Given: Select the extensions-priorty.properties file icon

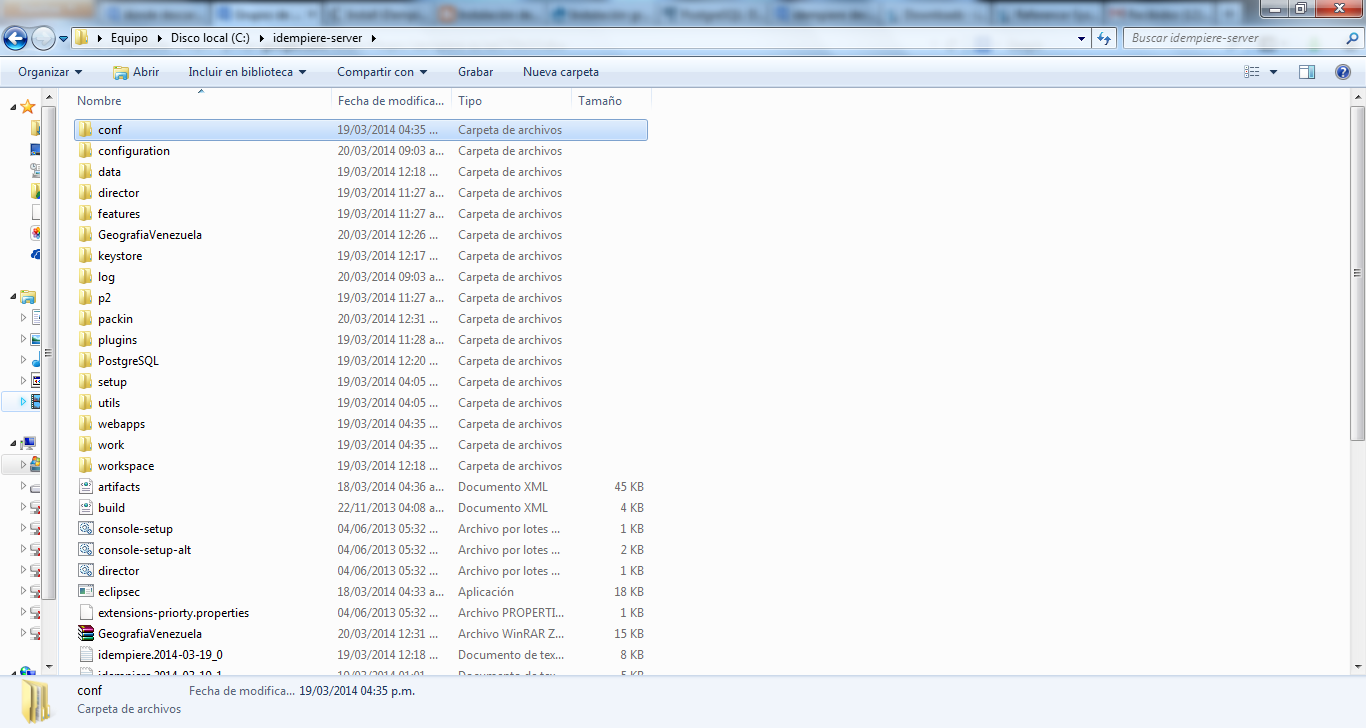Looking at the screenshot, I should [x=86, y=613].
